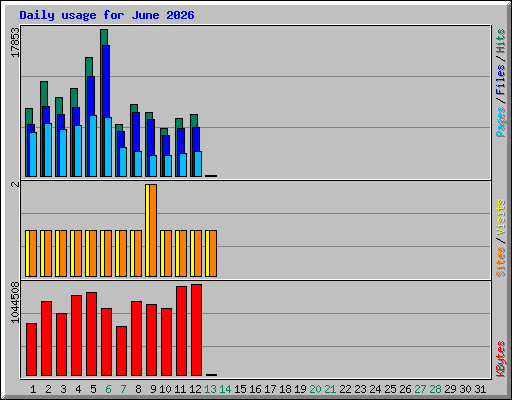Click day 4 on the x-axis
Screen dimensions: 512x400
tap(78, 389)
